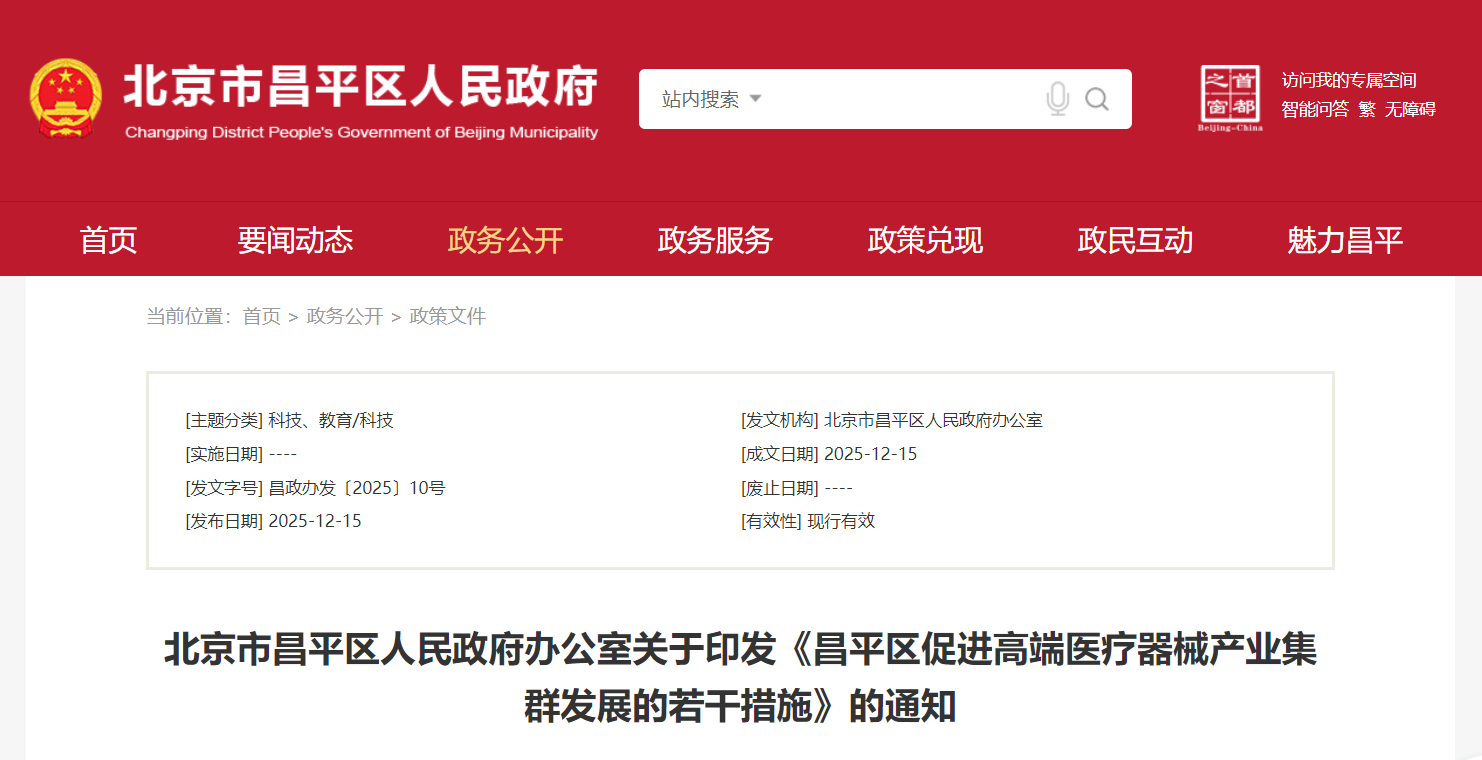Open 魅力昌平 navigation menu item
This screenshot has height=760, width=1482.
click(1345, 240)
